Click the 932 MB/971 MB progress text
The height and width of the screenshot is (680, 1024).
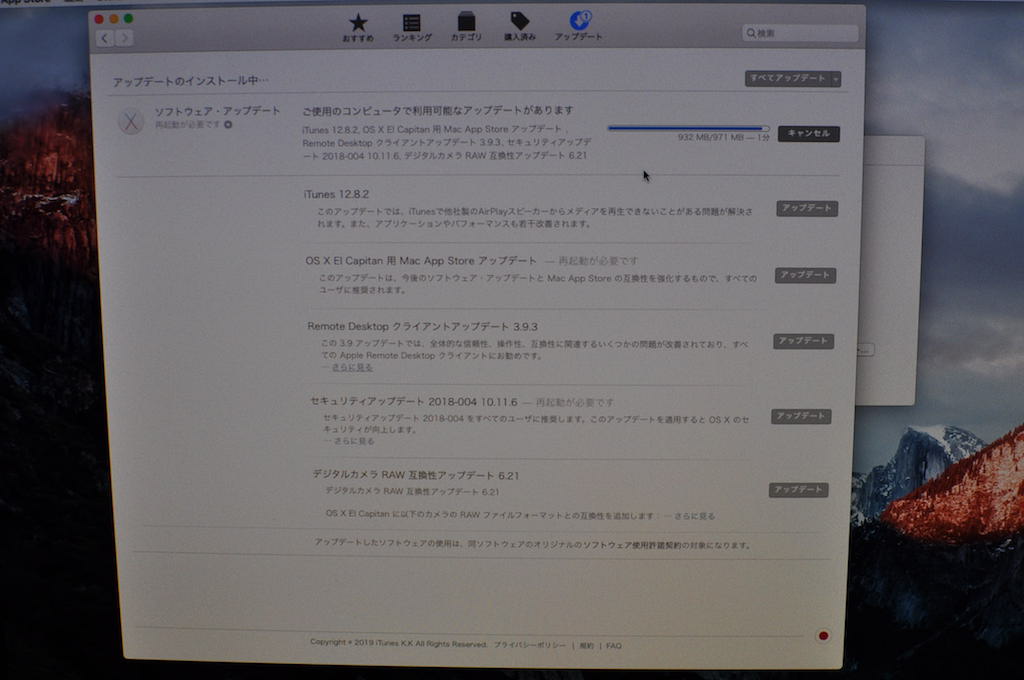[723, 137]
